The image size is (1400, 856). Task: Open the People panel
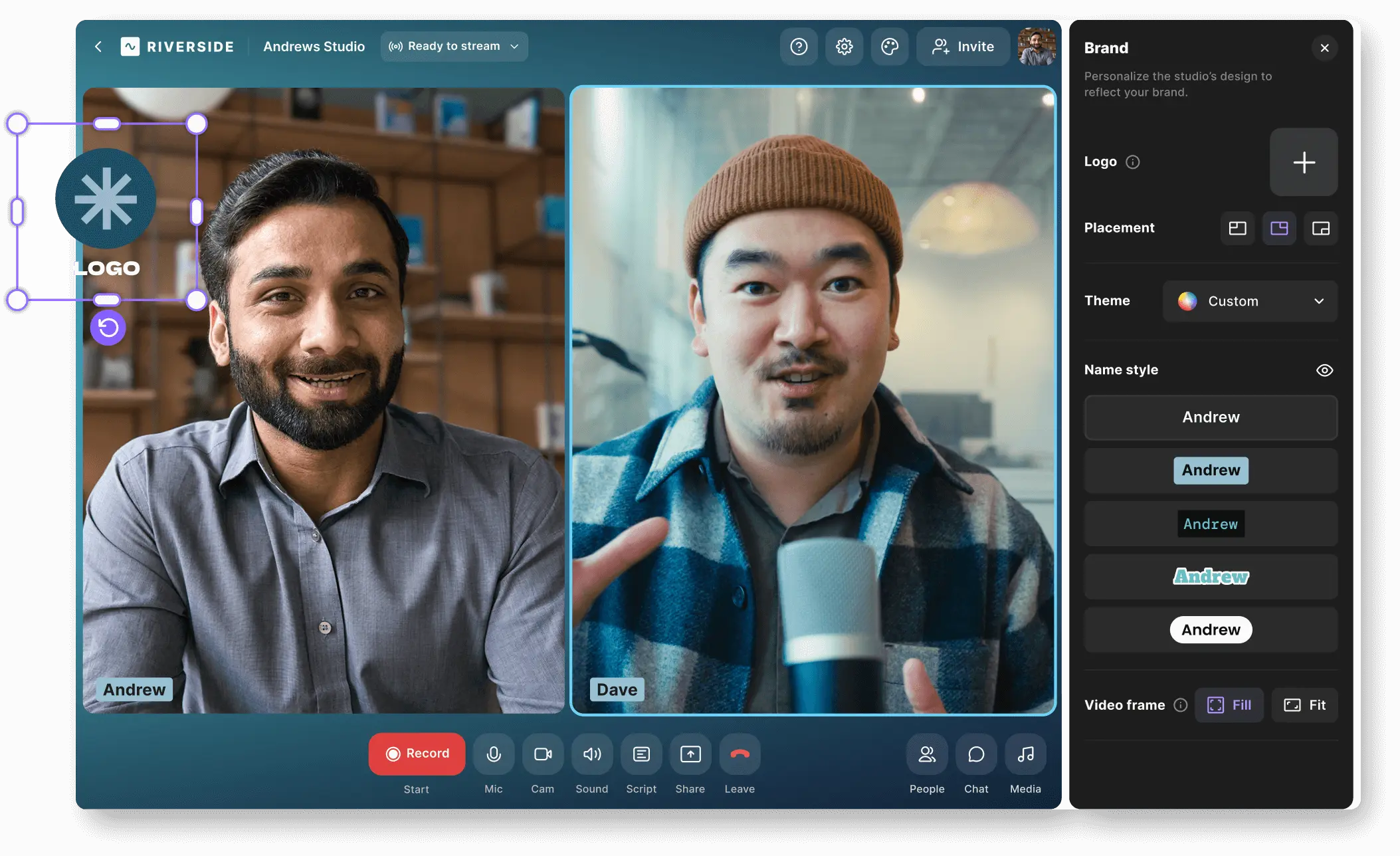pyautogui.click(x=927, y=754)
